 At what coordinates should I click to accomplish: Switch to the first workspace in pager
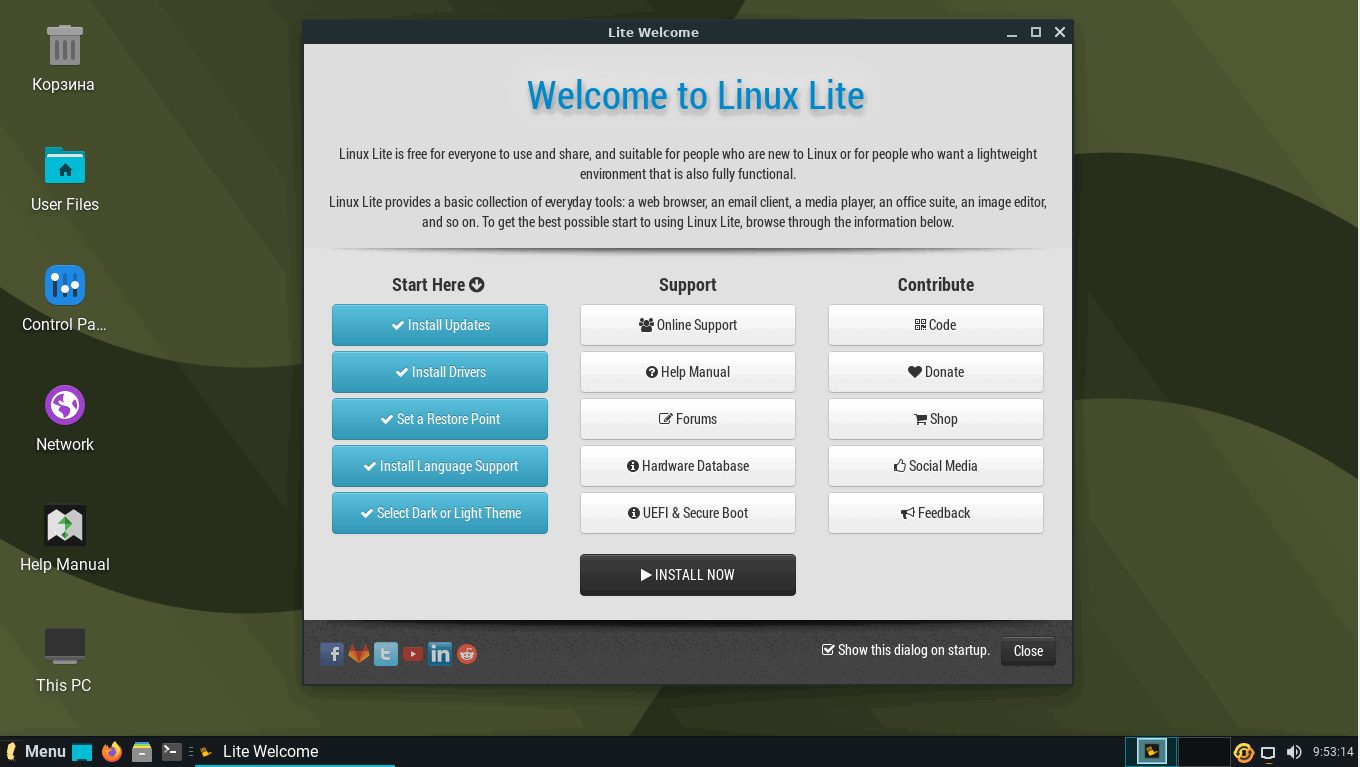point(1152,752)
